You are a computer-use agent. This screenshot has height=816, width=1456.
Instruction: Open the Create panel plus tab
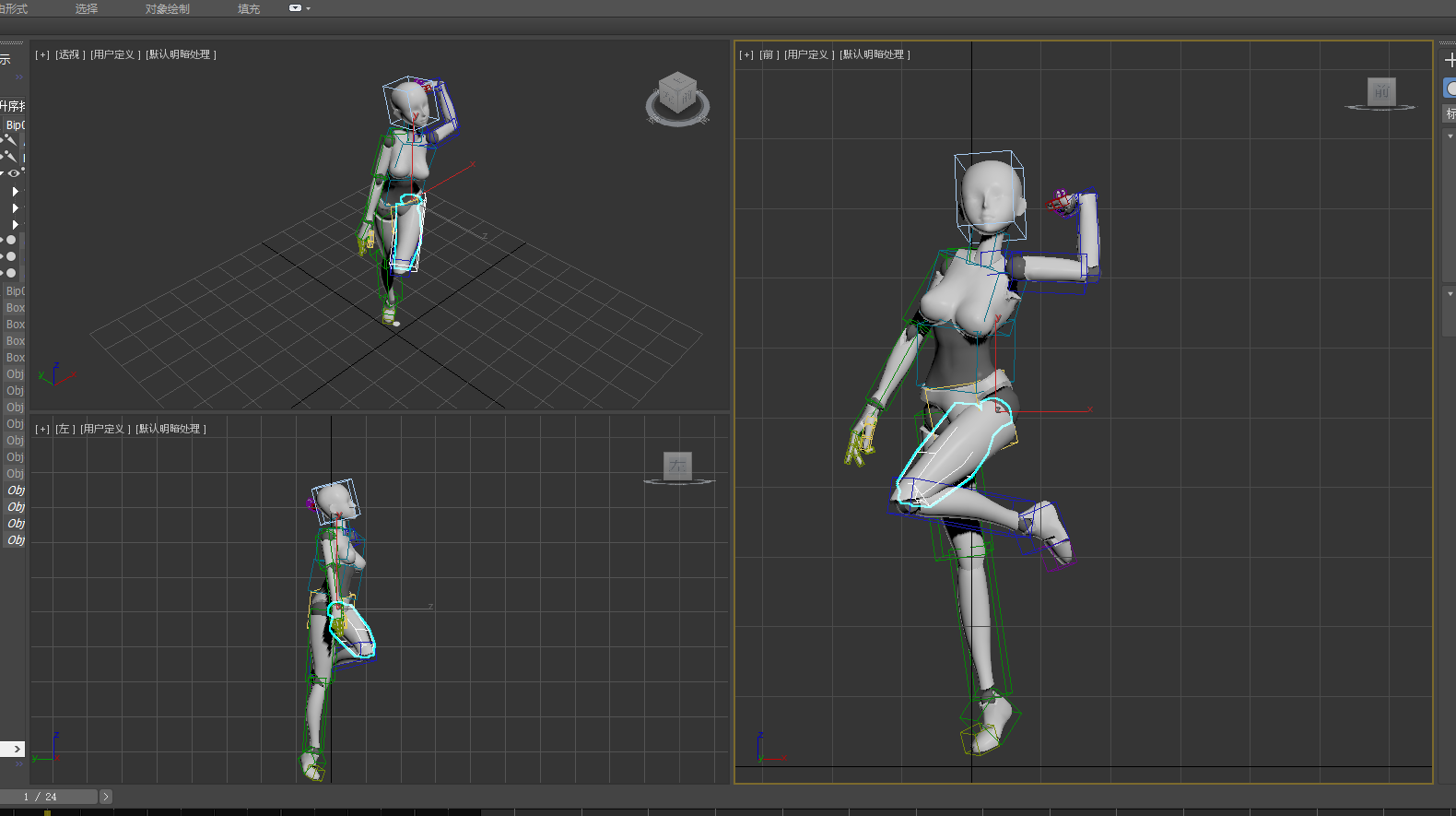point(1450,60)
